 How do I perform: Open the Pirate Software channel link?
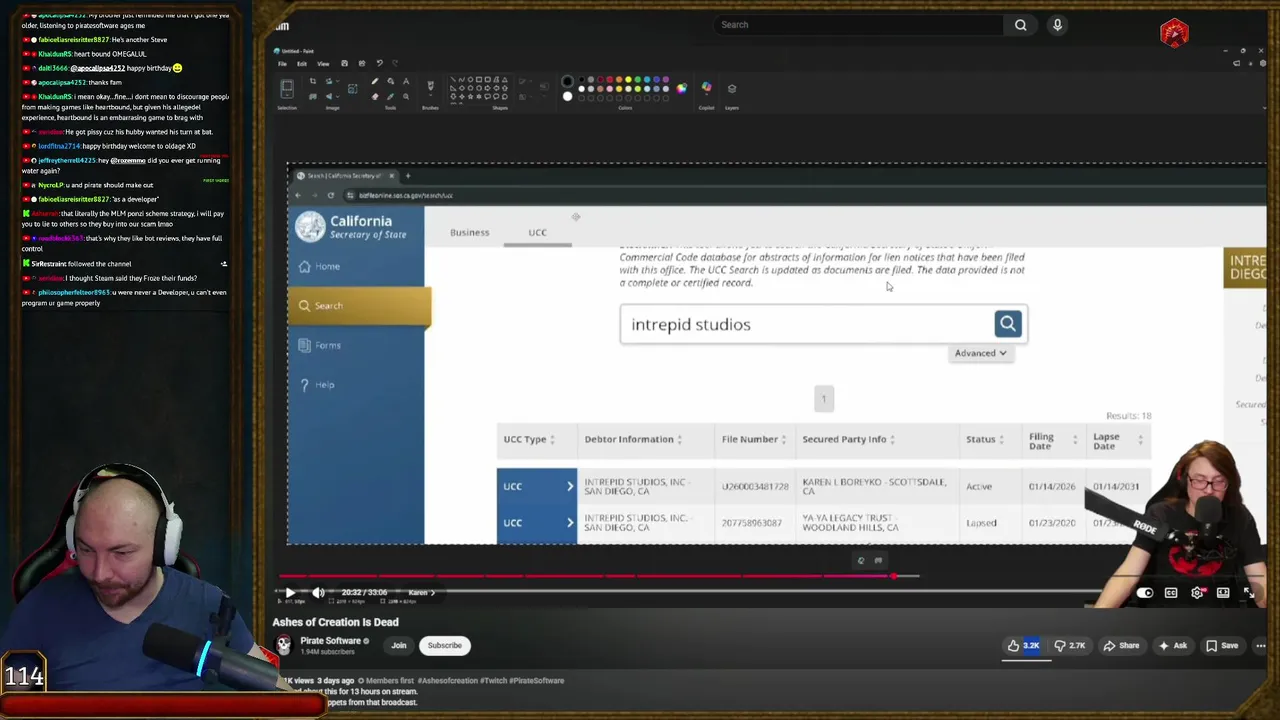click(x=331, y=641)
